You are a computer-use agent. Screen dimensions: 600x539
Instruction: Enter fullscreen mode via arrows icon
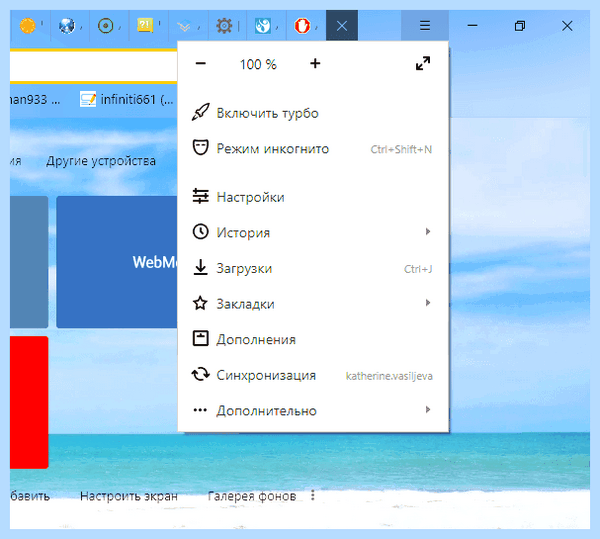point(423,64)
